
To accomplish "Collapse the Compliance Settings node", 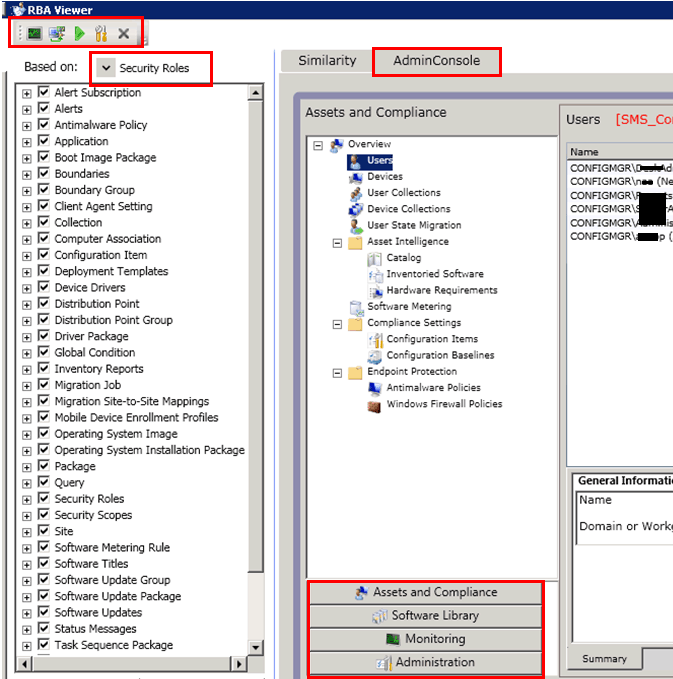I will (337, 324).
